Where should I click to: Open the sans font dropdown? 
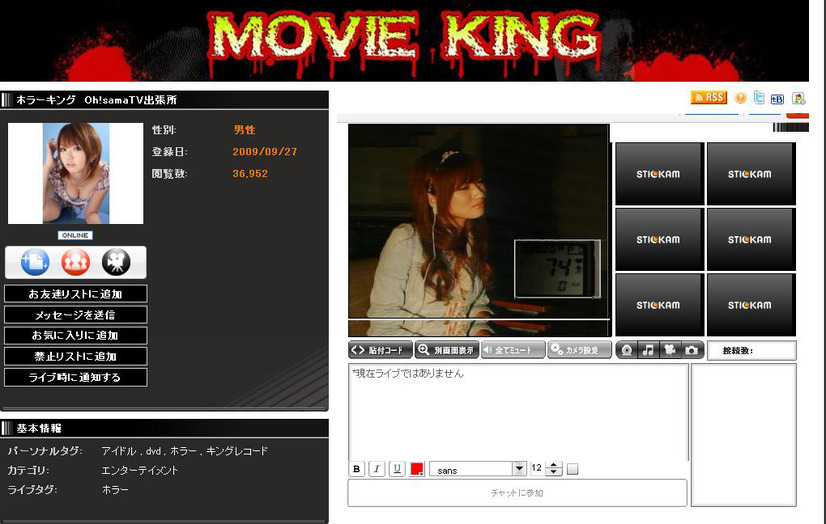pos(478,469)
